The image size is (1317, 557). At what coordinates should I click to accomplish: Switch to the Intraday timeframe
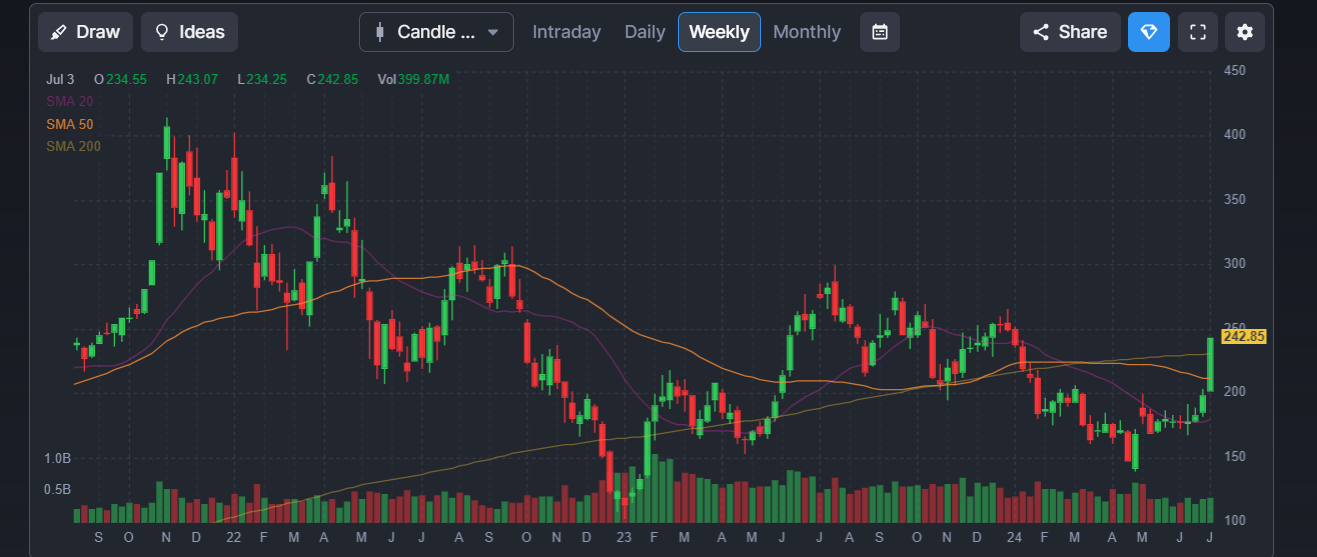(566, 32)
